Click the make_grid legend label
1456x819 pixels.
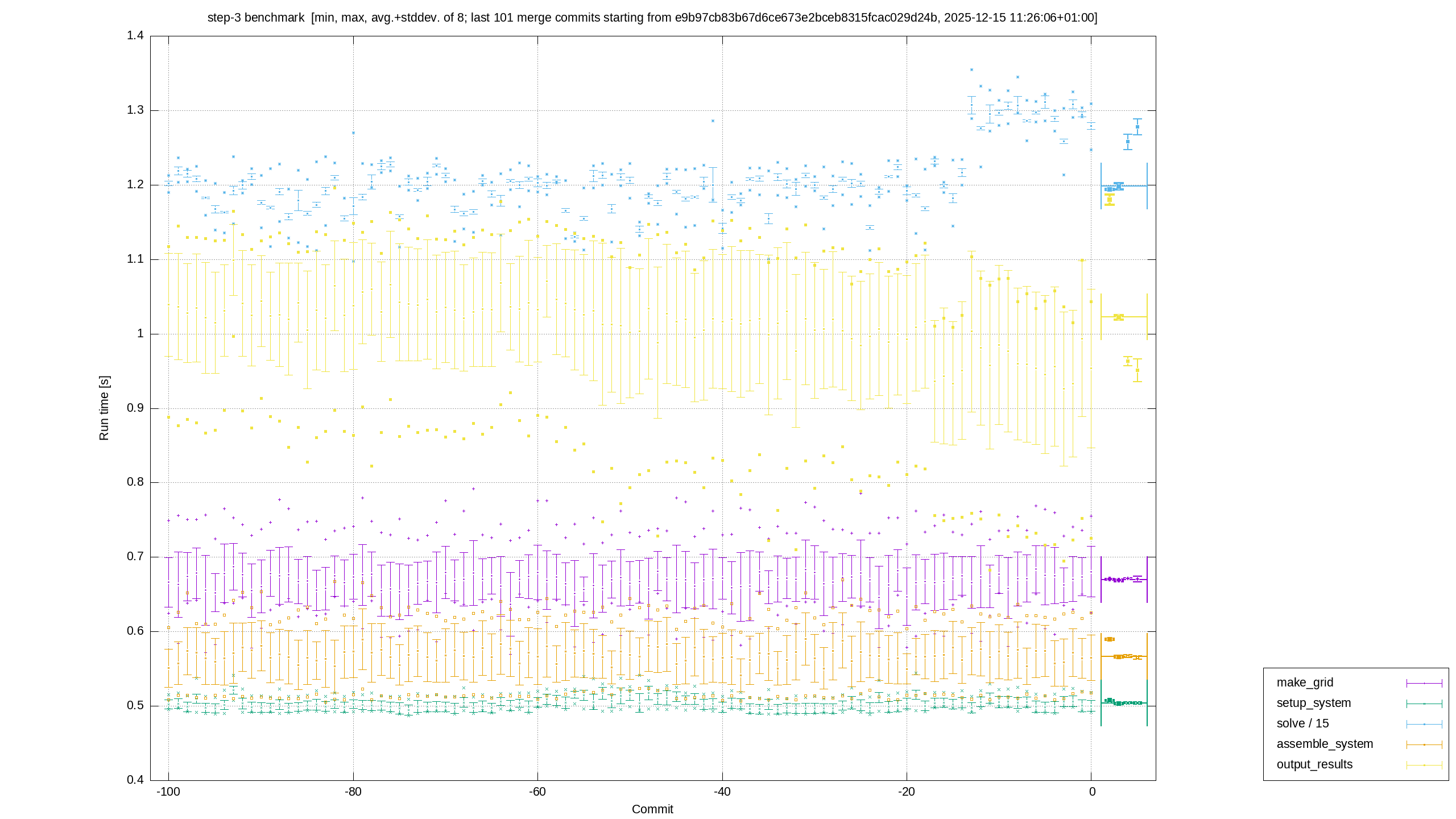[x=1305, y=682]
